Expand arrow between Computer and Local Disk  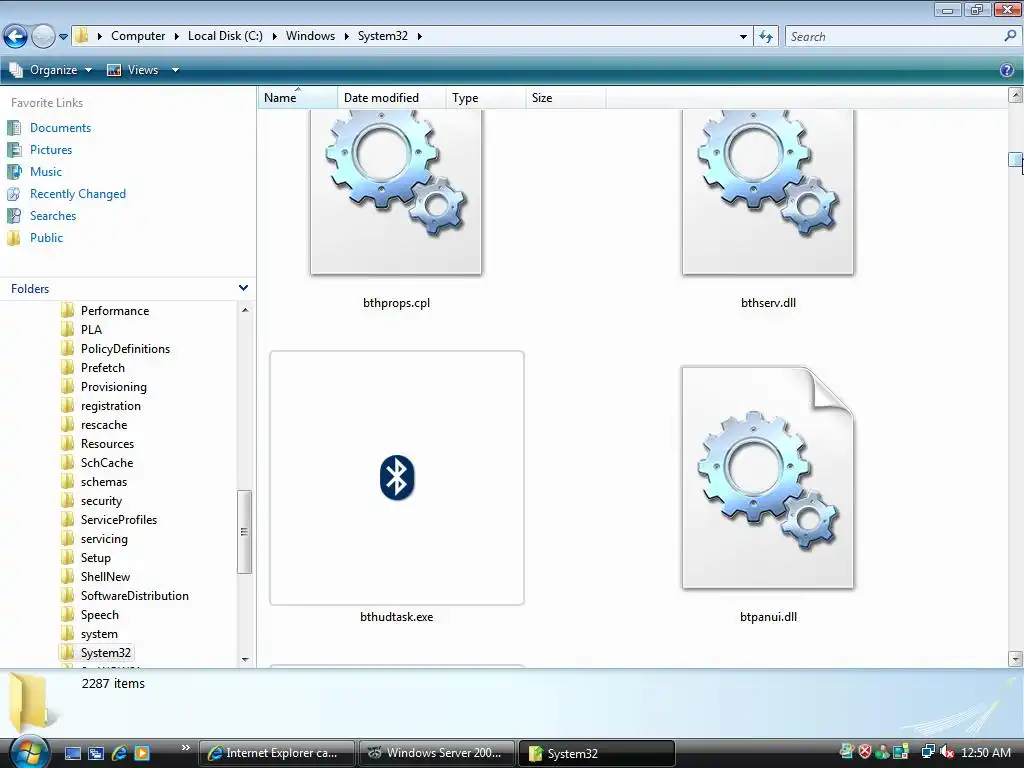(x=176, y=37)
